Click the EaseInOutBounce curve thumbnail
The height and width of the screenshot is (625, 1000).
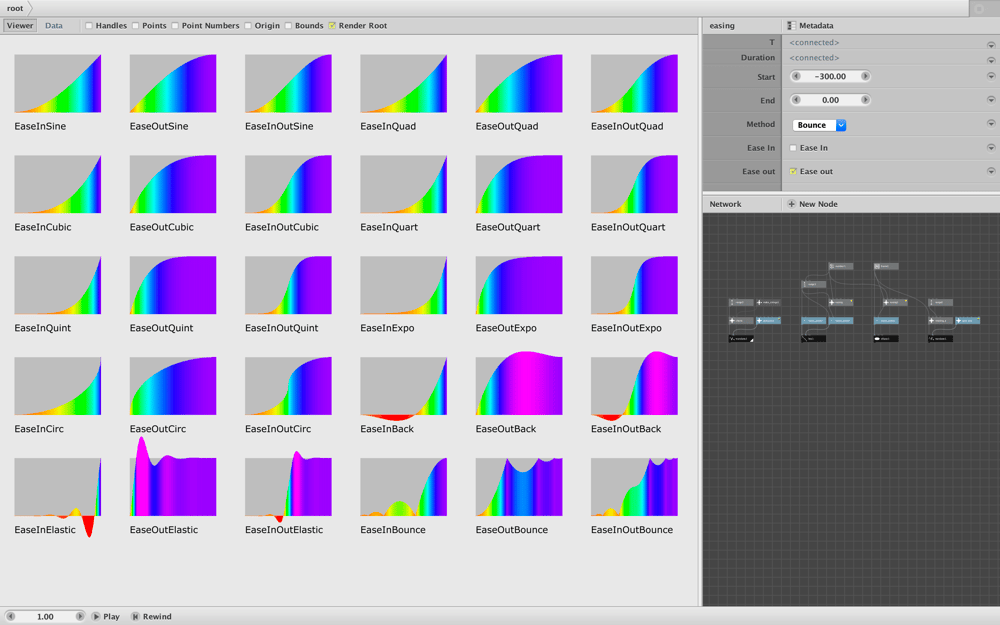[x=634, y=487]
